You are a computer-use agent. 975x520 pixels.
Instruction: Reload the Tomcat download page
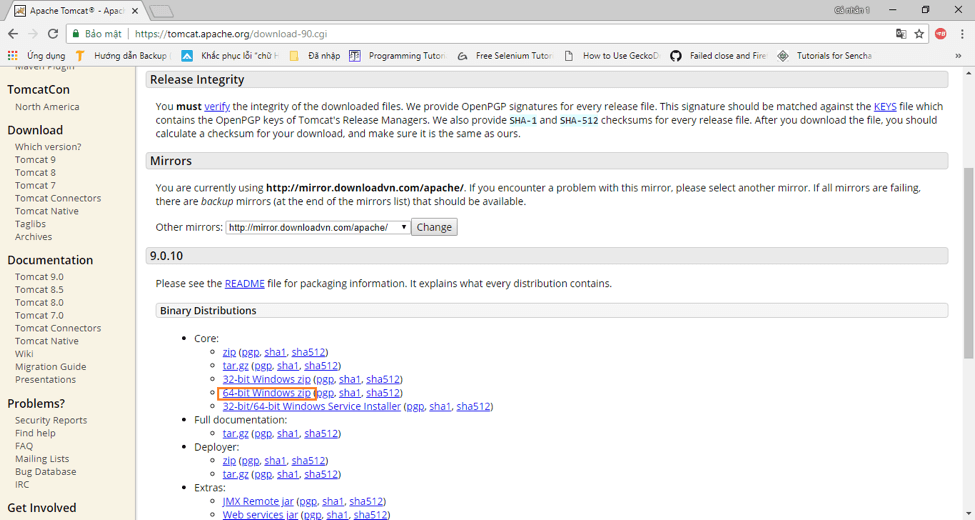[x=53, y=34]
